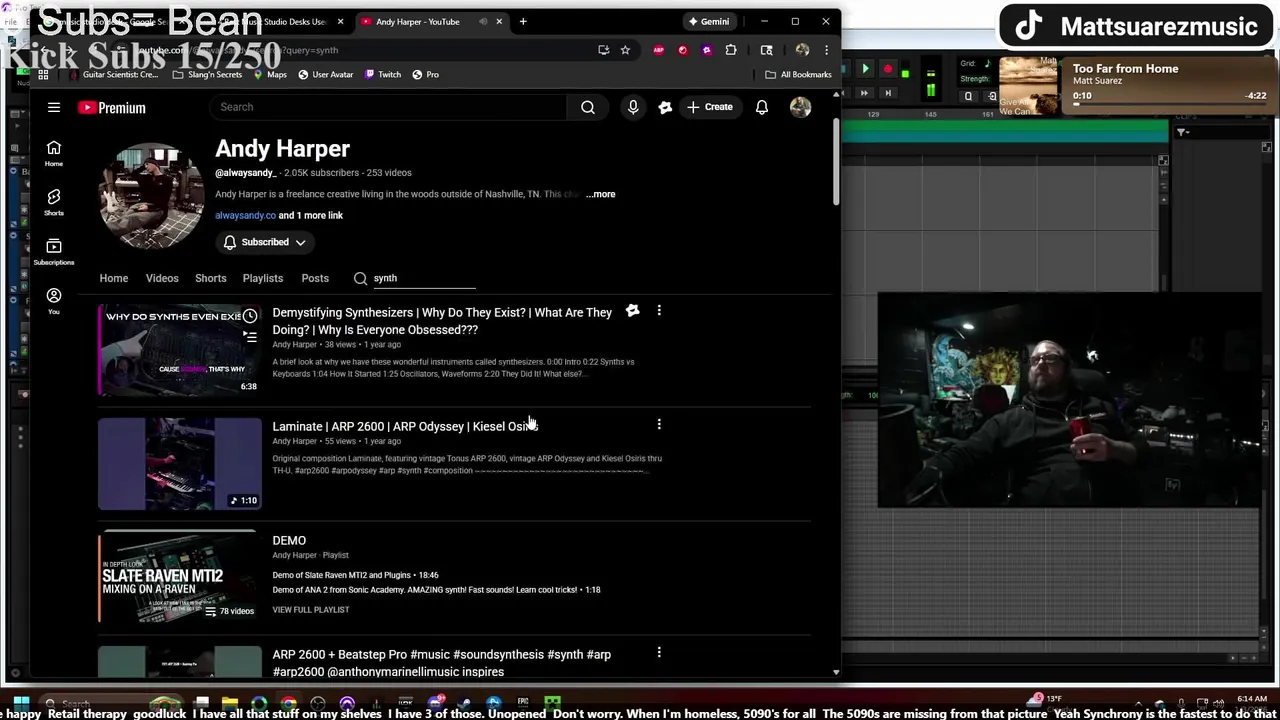Open the Demystifying Synthesizers video title
Screen dimensions: 1280x720
click(x=442, y=321)
